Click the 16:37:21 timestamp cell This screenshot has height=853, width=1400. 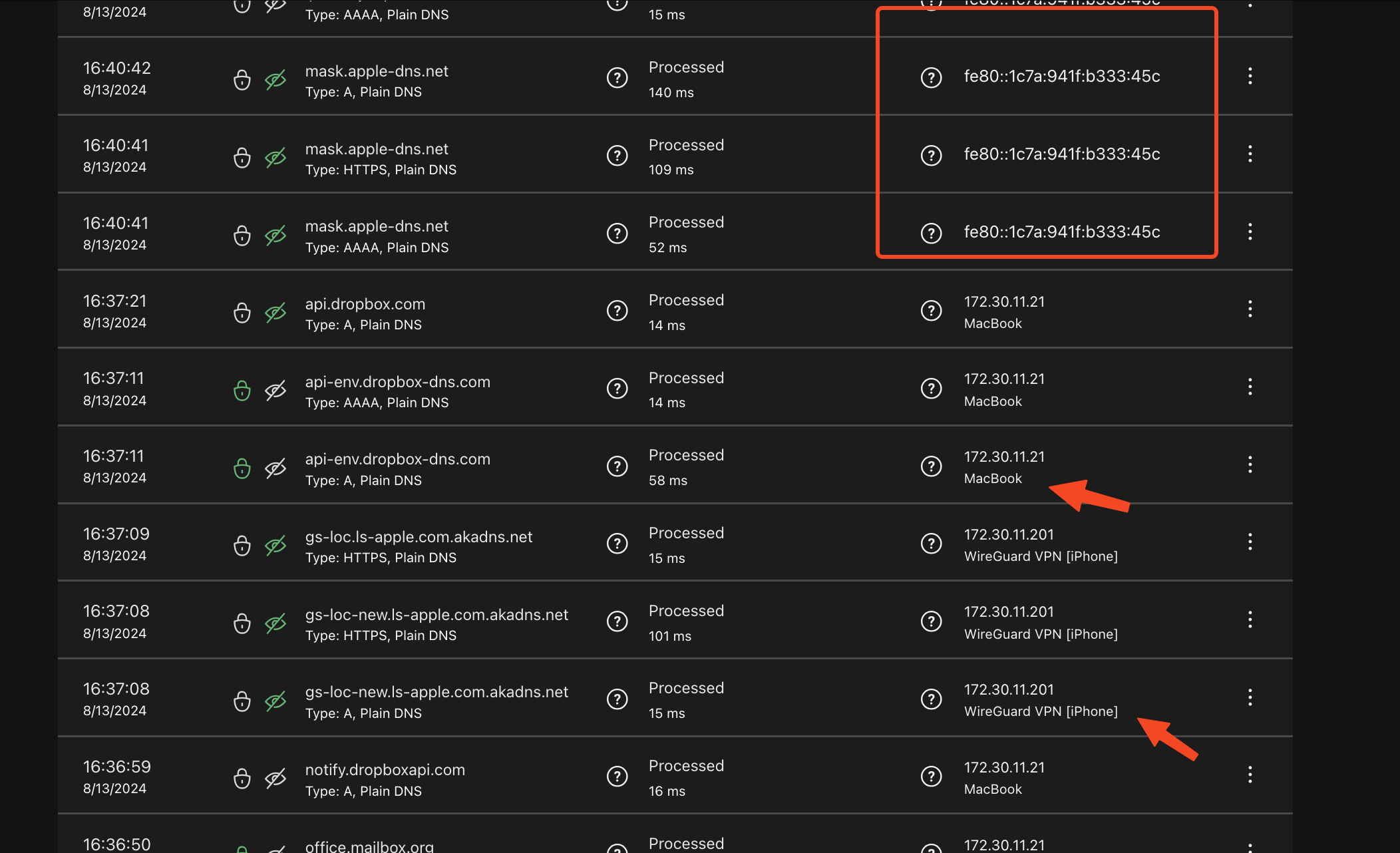114,301
